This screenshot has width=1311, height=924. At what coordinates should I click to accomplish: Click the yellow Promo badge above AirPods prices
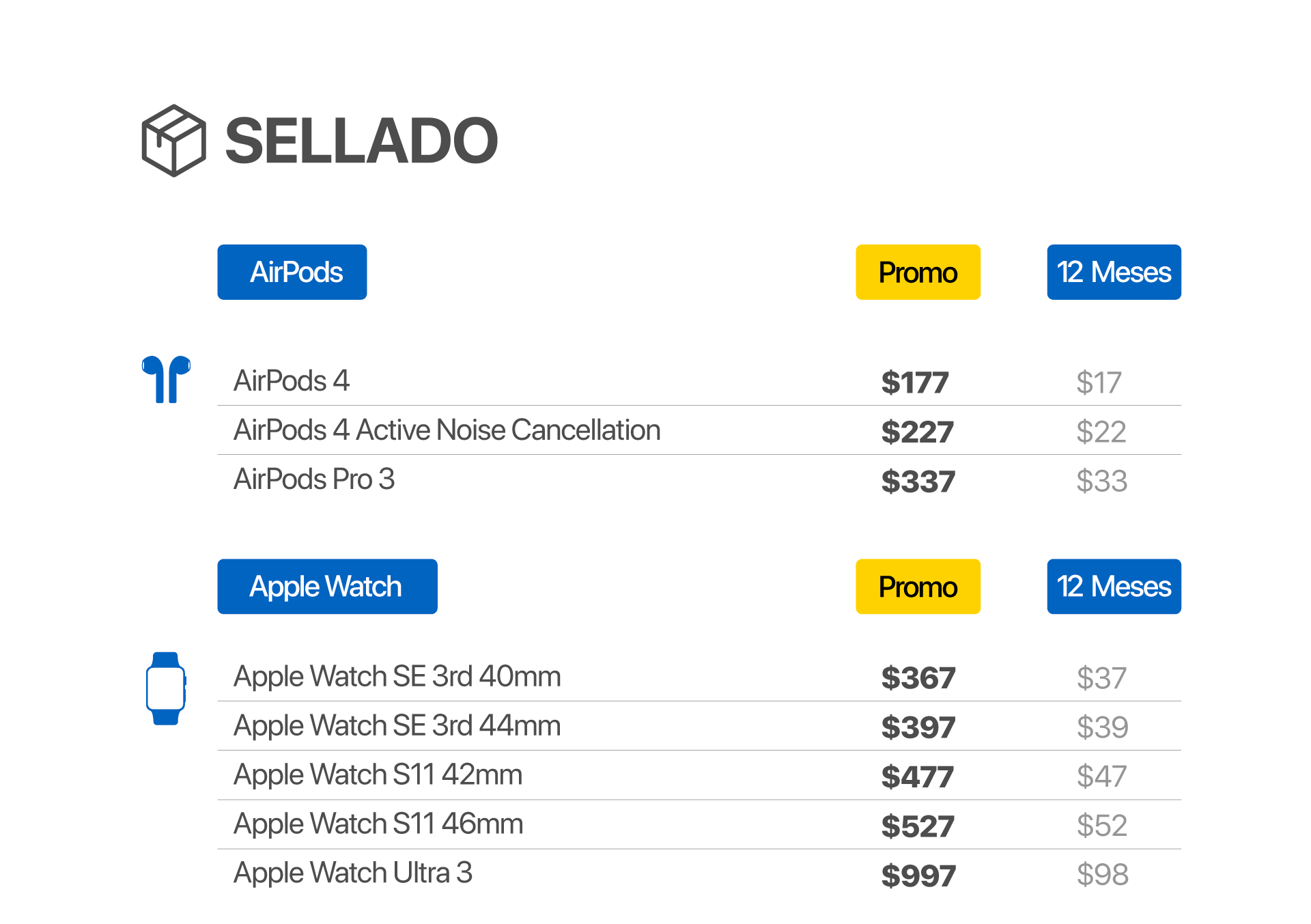tap(918, 272)
